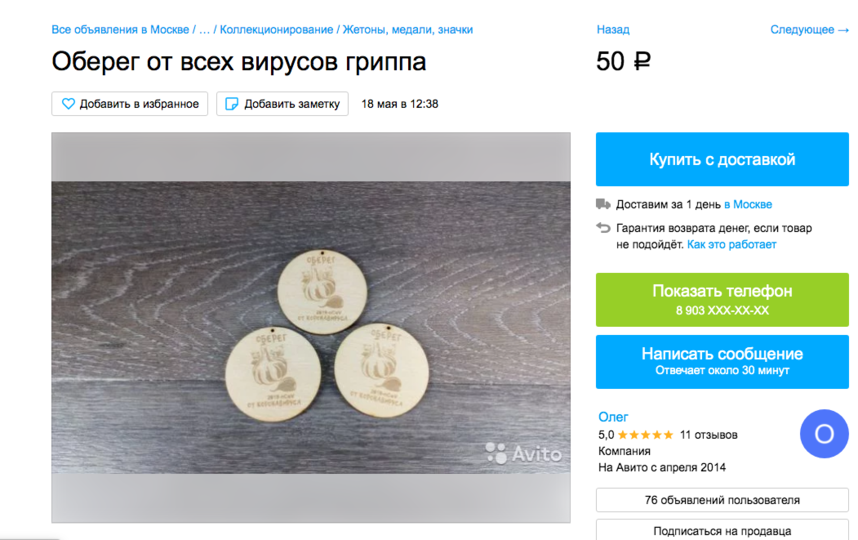
Task: Go back via the Назад link
Action: pyautogui.click(x=613, y=30)
